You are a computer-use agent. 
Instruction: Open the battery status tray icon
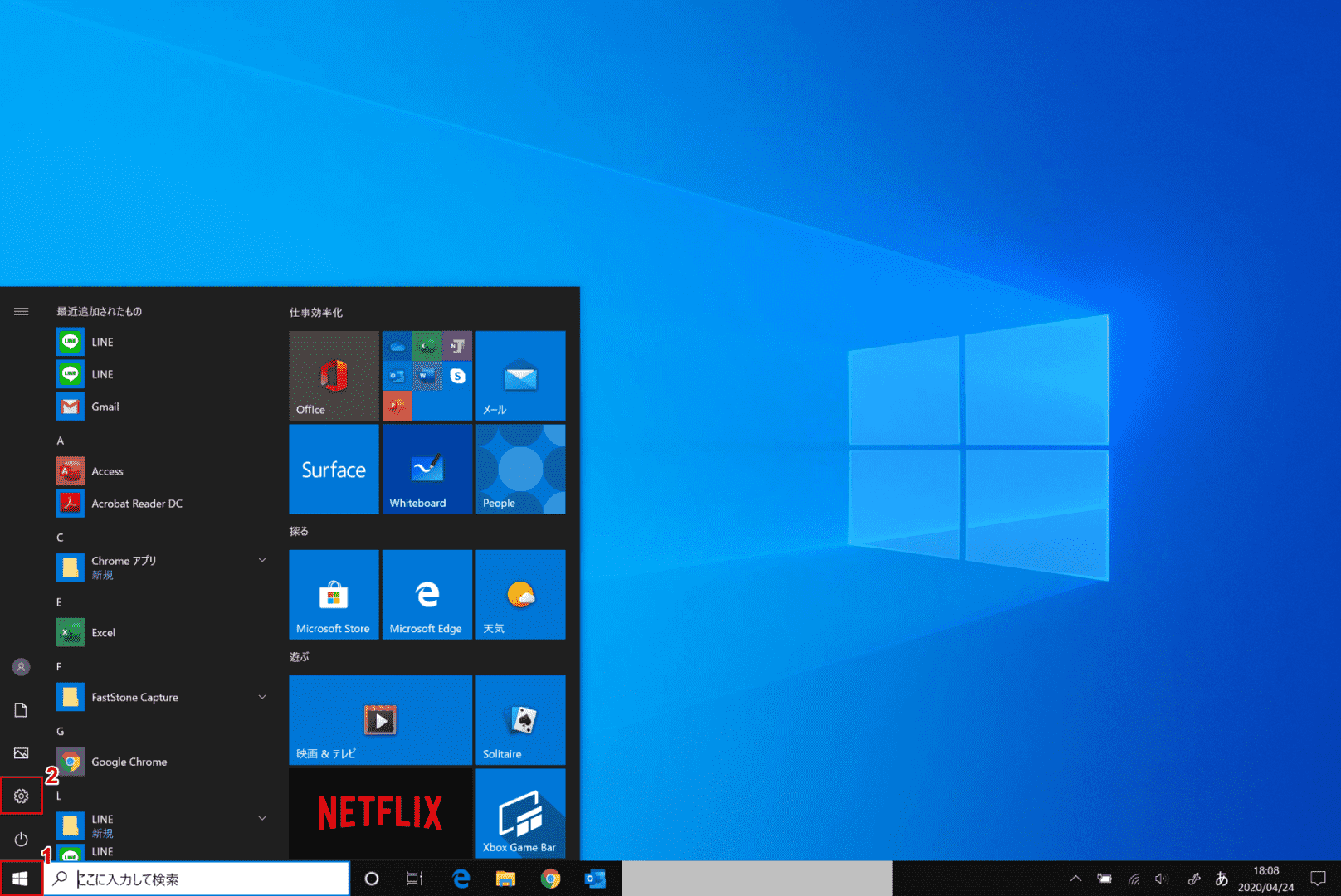1104,879
